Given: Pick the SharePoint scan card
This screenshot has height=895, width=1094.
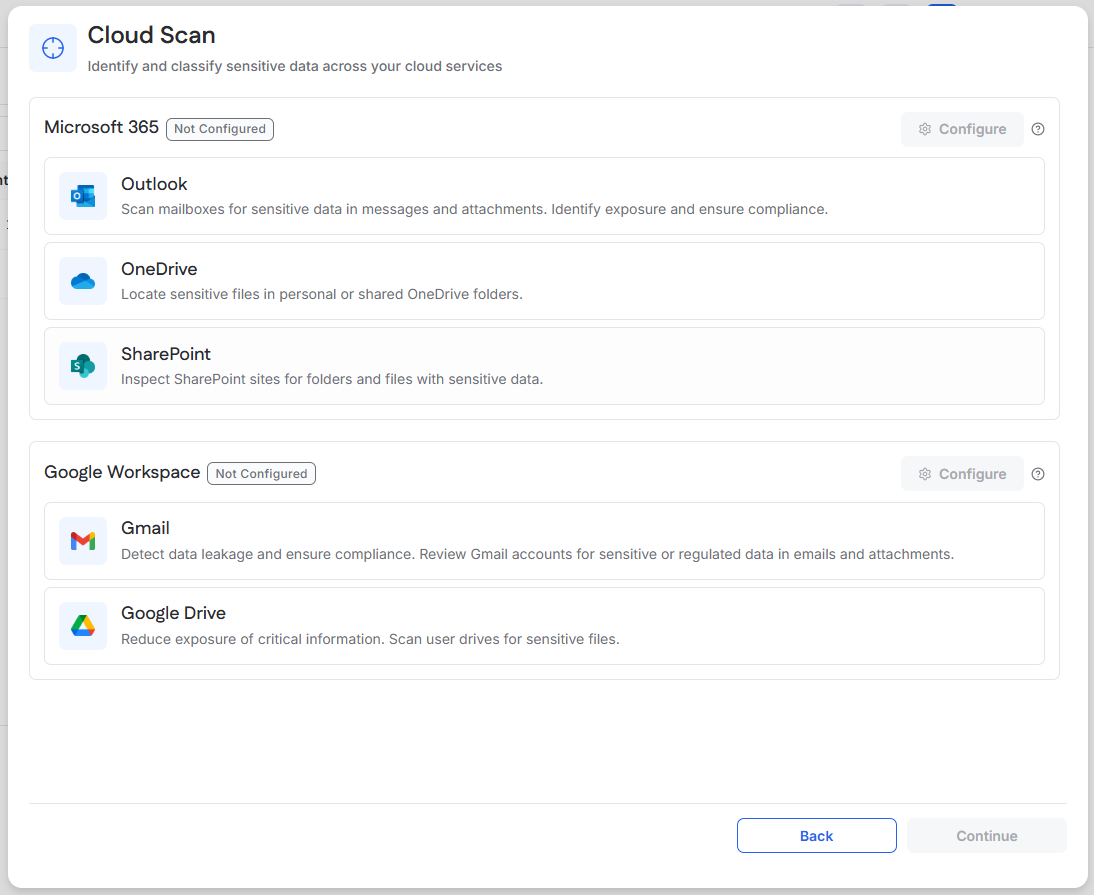Looking at the screenshot, I should 544,366.
